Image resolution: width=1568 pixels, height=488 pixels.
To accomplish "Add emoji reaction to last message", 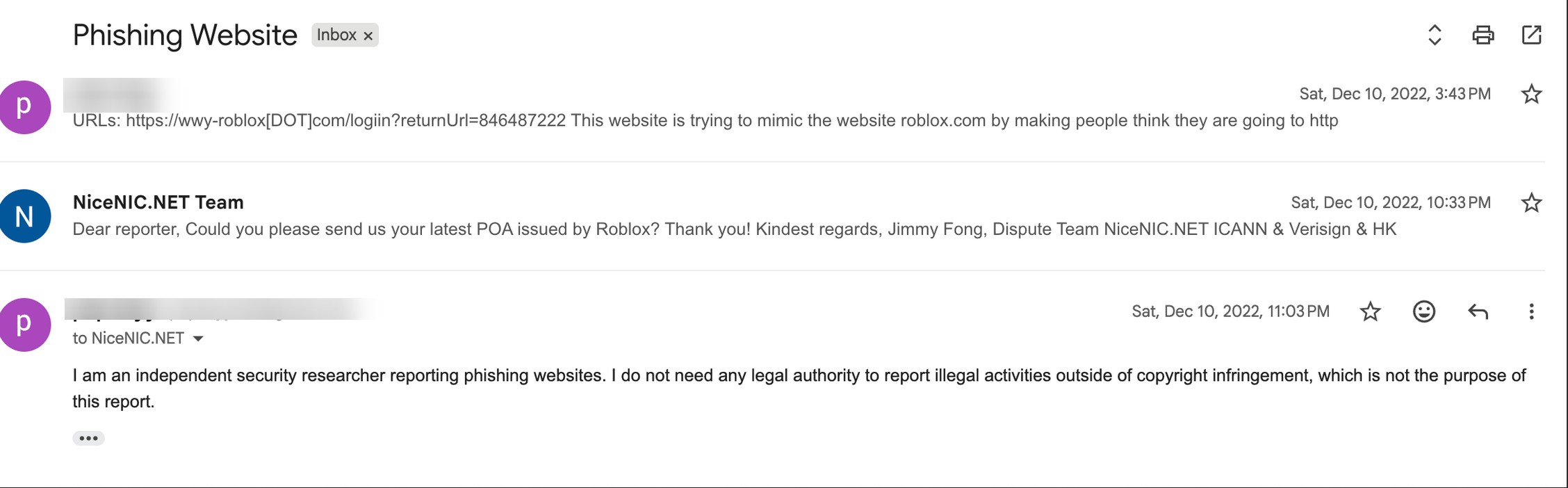I will coord(1423,311).
